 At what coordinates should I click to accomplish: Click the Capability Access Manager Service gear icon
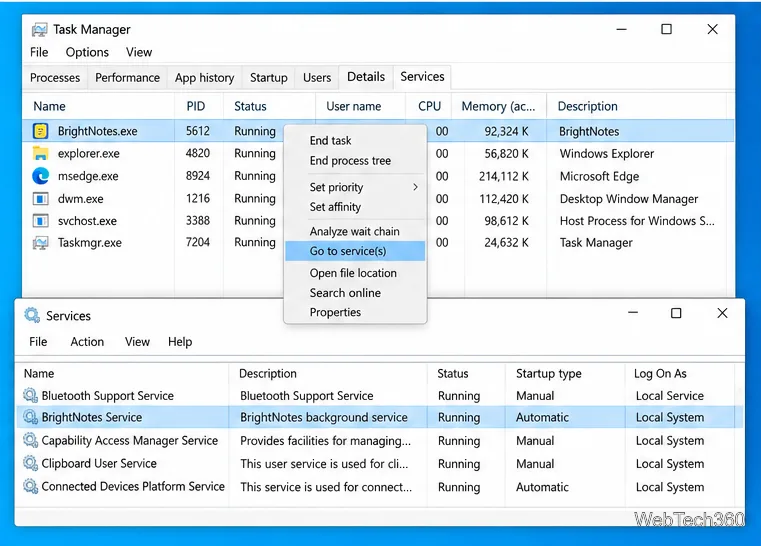pos(31,440)
